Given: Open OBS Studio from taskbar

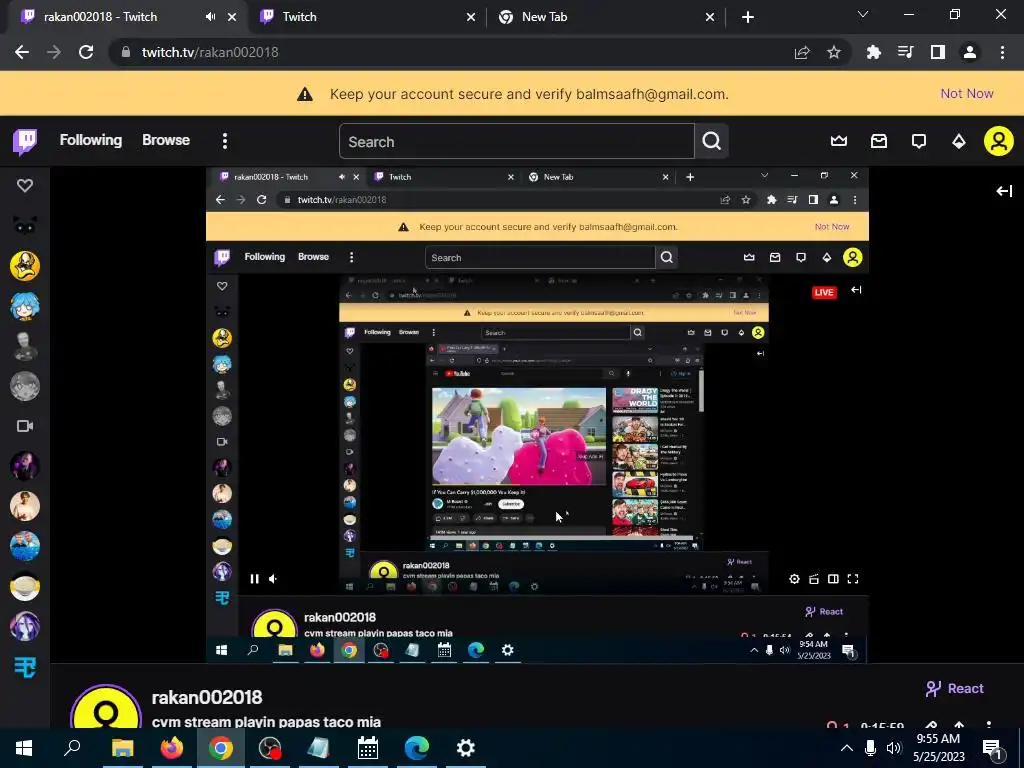Looking at the screenshot, I should coord(269,748).
